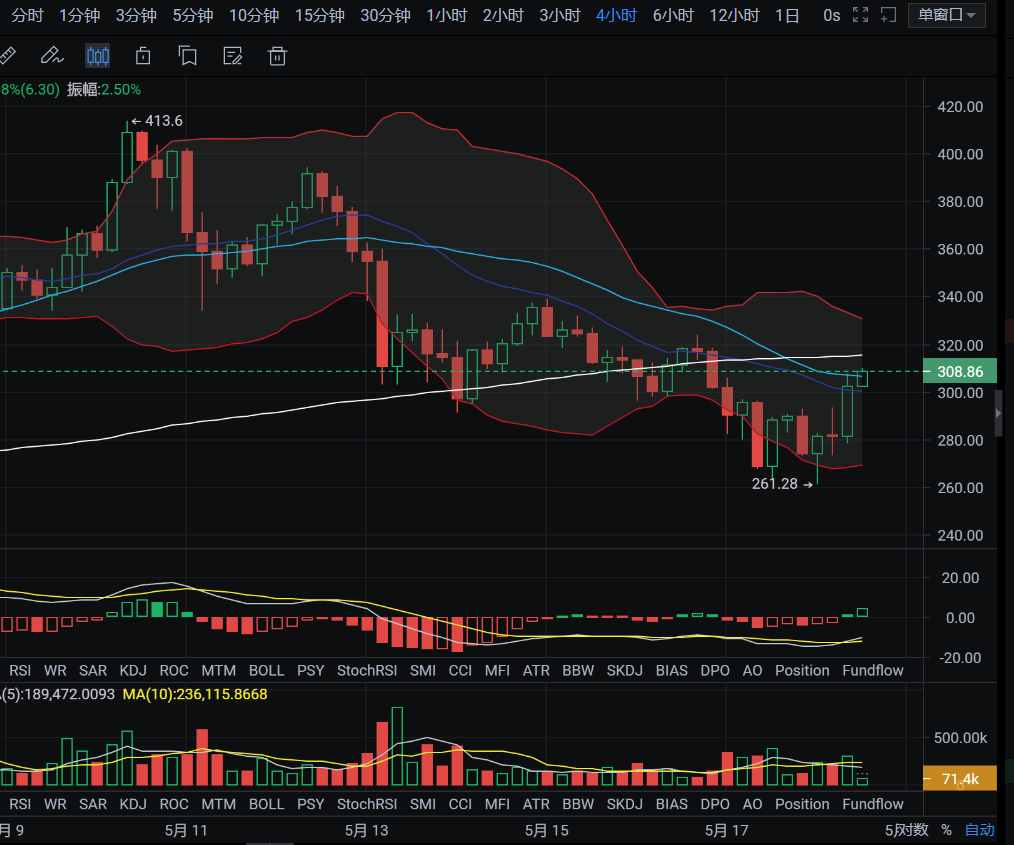The width and height of the screenshot is (1014, 845).
Task: Click the MA(10):236,115.8668 volume label
Action: pos(195,694)
